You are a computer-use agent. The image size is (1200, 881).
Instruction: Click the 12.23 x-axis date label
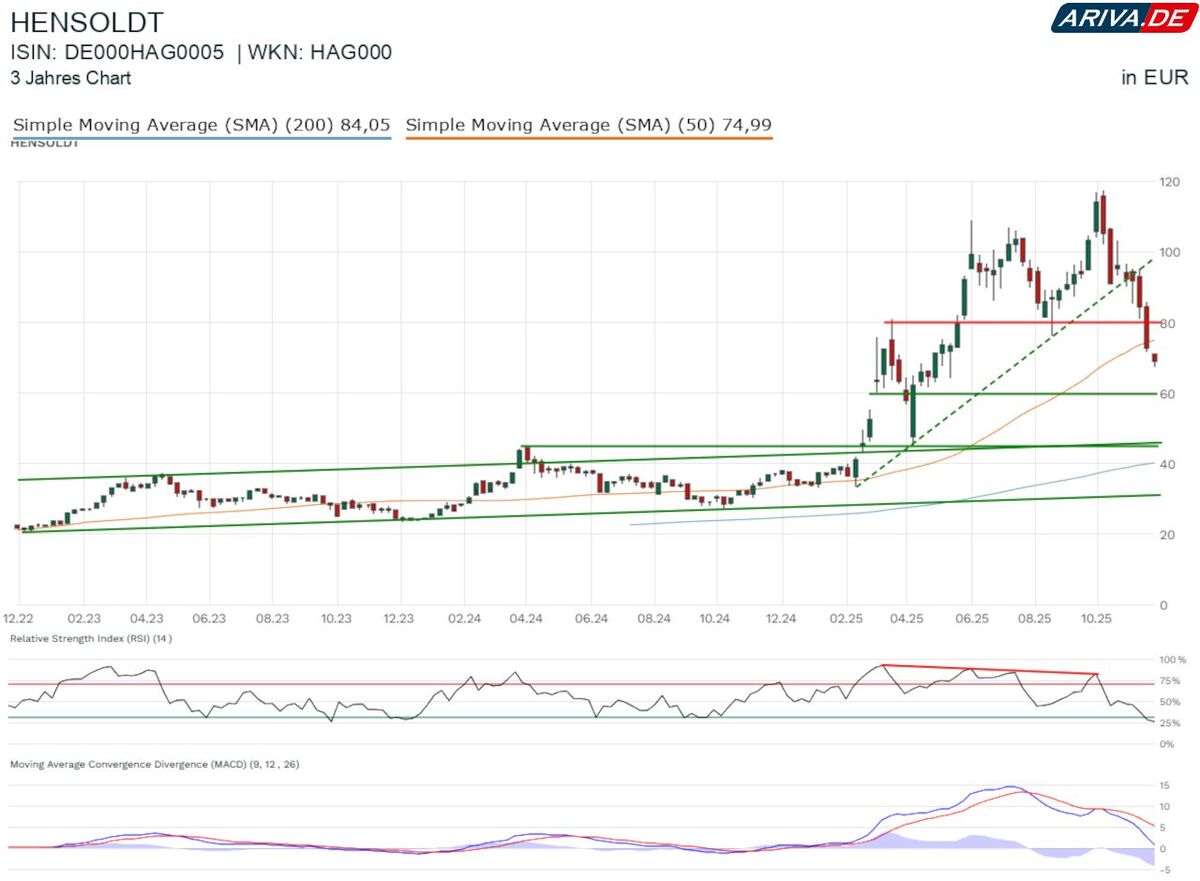(400, 619)
